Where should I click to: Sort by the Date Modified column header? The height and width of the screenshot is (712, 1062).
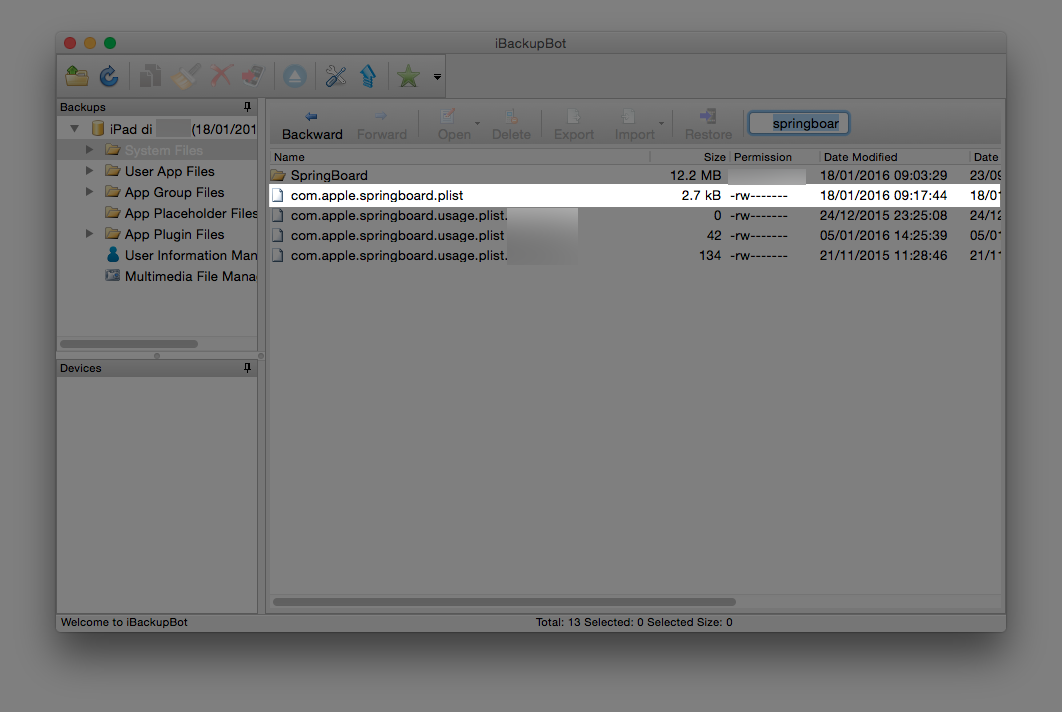coord(893,157)
